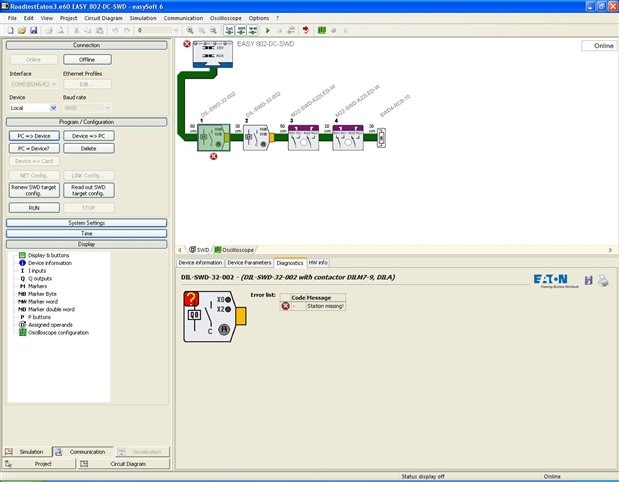Select the first DIL-SWD-32-002 station module
Viewport: 619px width, 482px height.
tap(214, 137)
